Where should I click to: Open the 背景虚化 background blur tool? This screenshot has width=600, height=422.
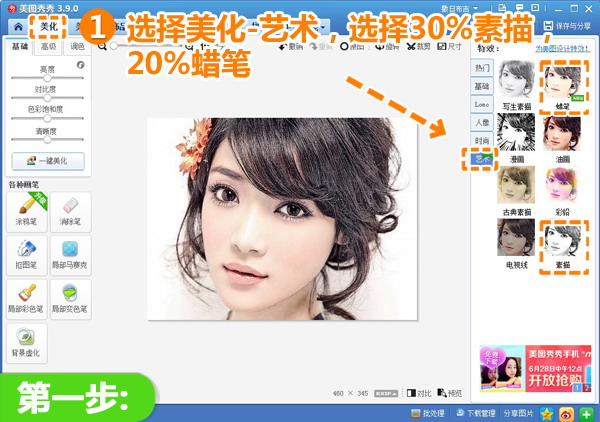[x=27, y=343]
